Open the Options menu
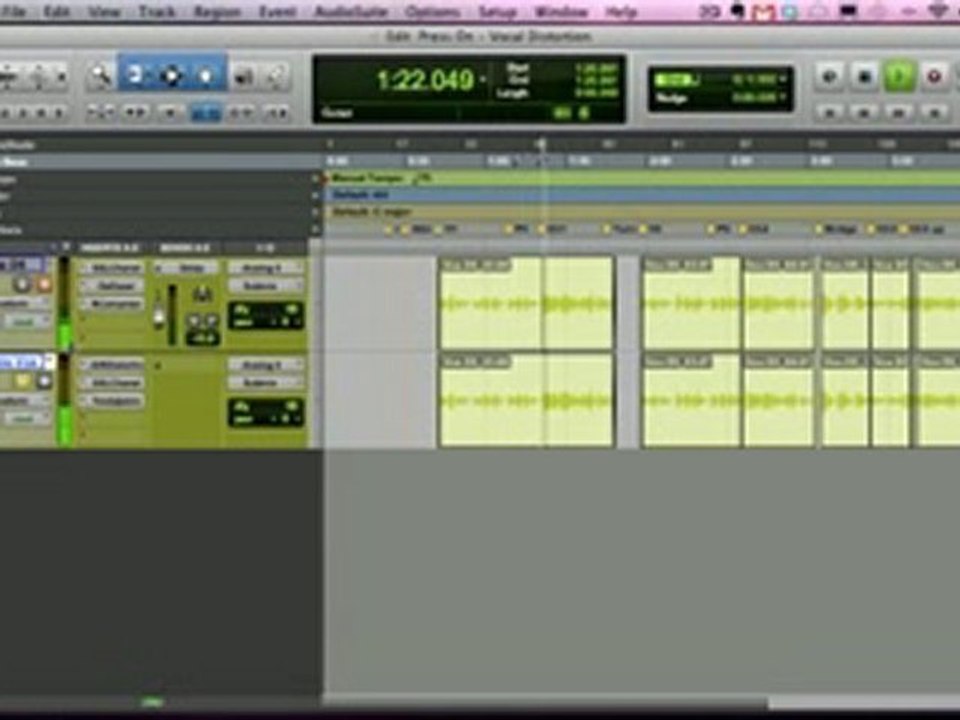 pos(433,12)
